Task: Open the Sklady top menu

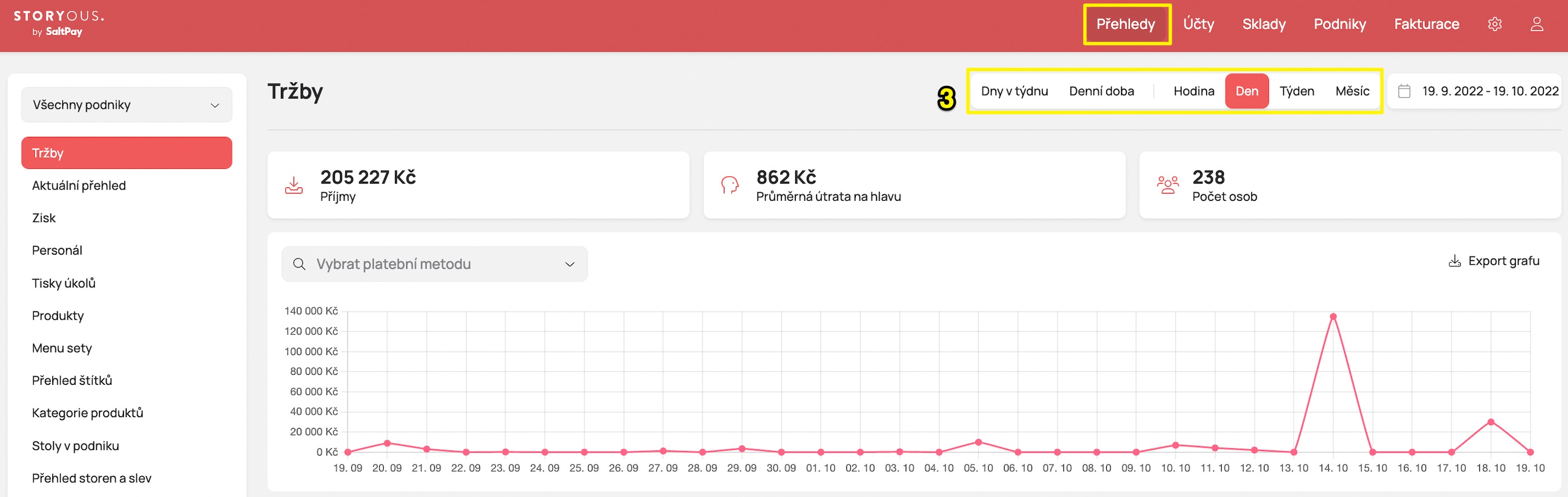Action: point(1264,24)
